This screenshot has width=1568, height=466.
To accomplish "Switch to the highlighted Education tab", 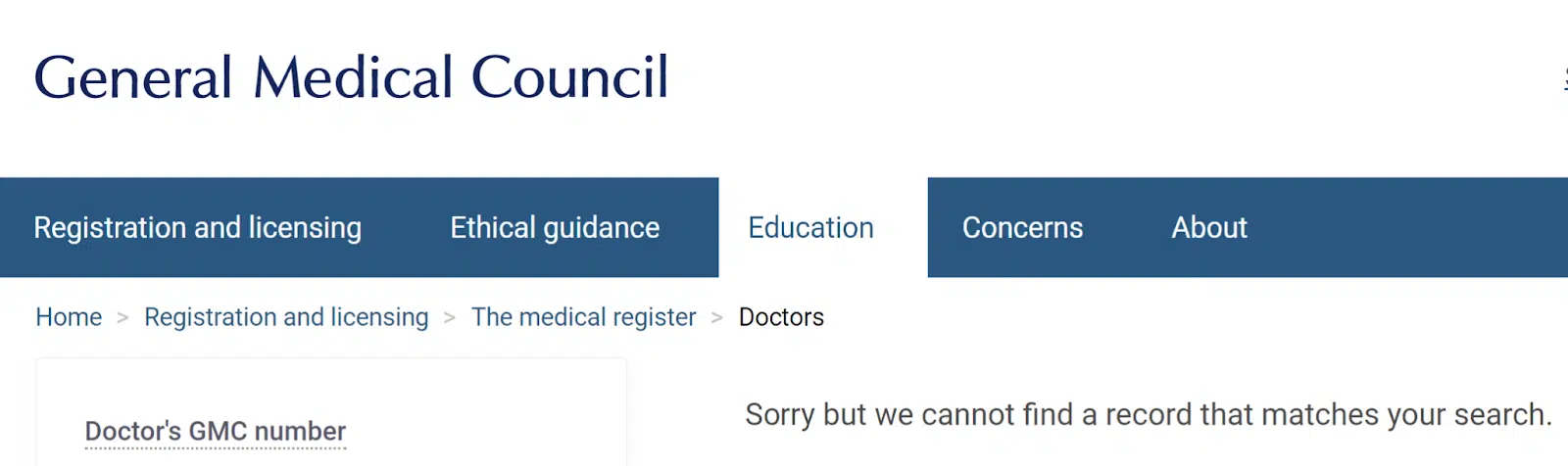I will [810, 227].
